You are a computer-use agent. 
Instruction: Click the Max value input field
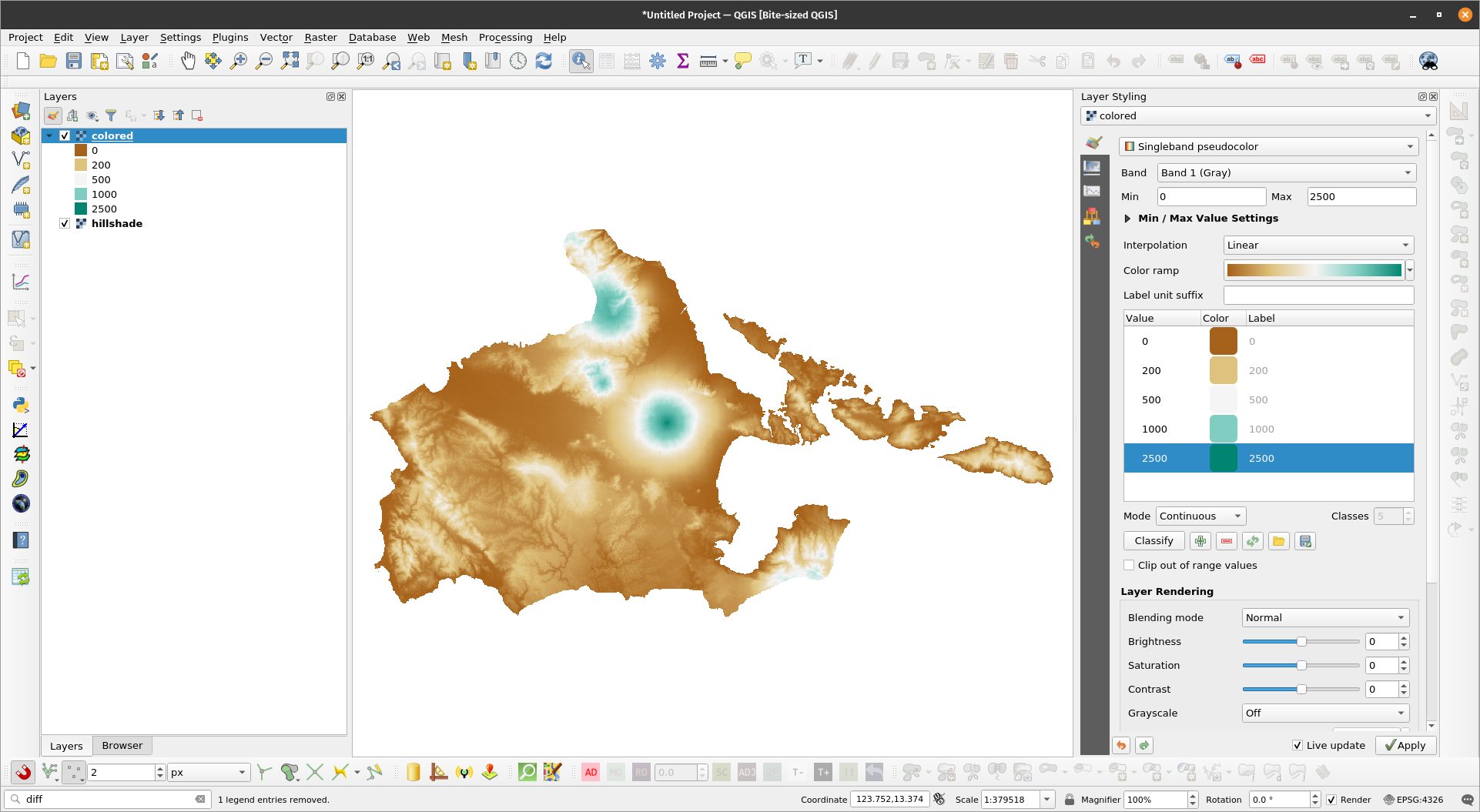coord(1361,196)
